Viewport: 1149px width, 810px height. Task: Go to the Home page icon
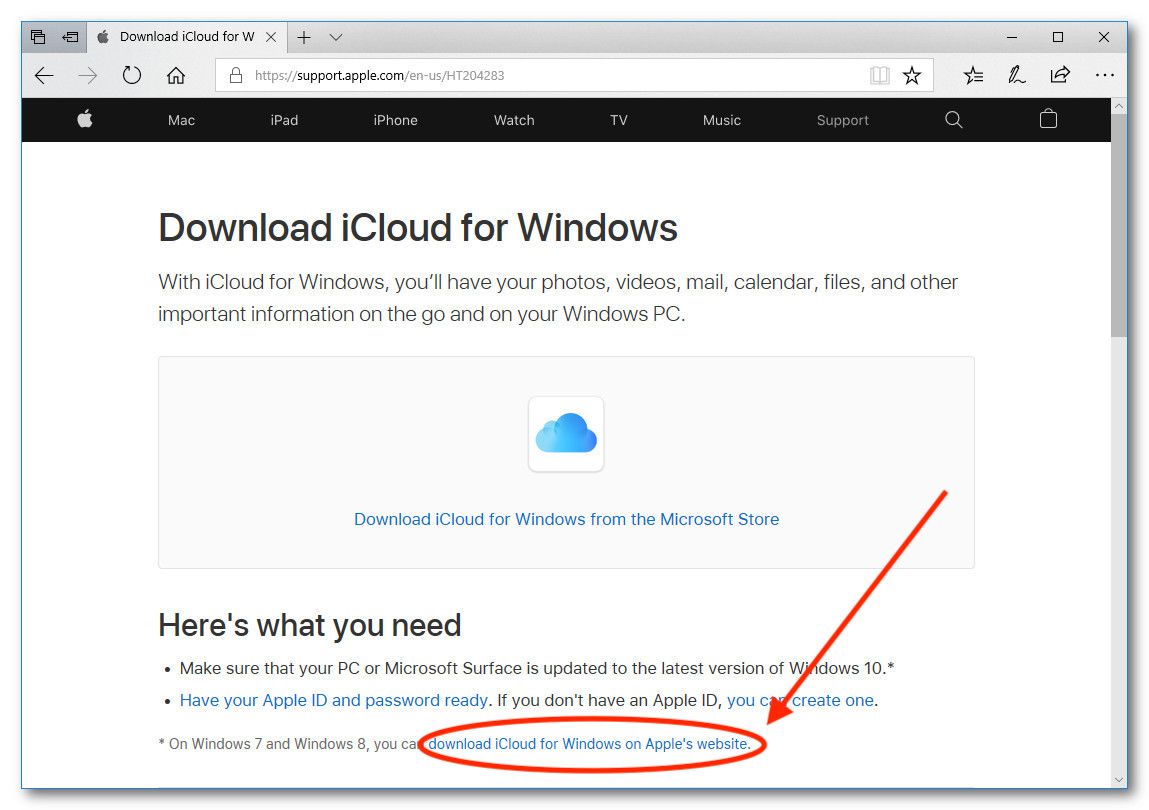[x=176, y=75]
